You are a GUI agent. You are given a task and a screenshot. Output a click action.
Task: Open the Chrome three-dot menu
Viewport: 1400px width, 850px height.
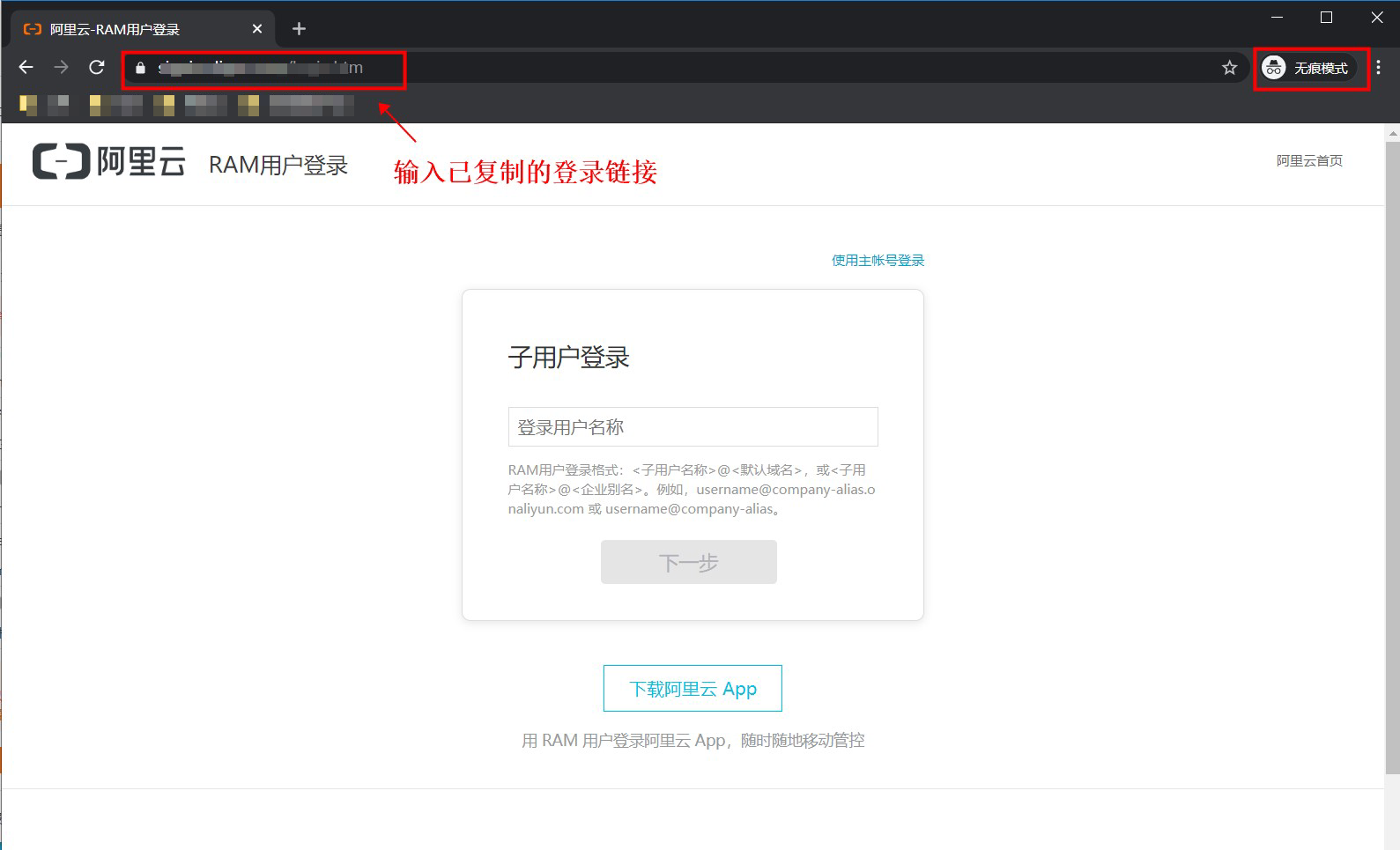coord(1379,67)
